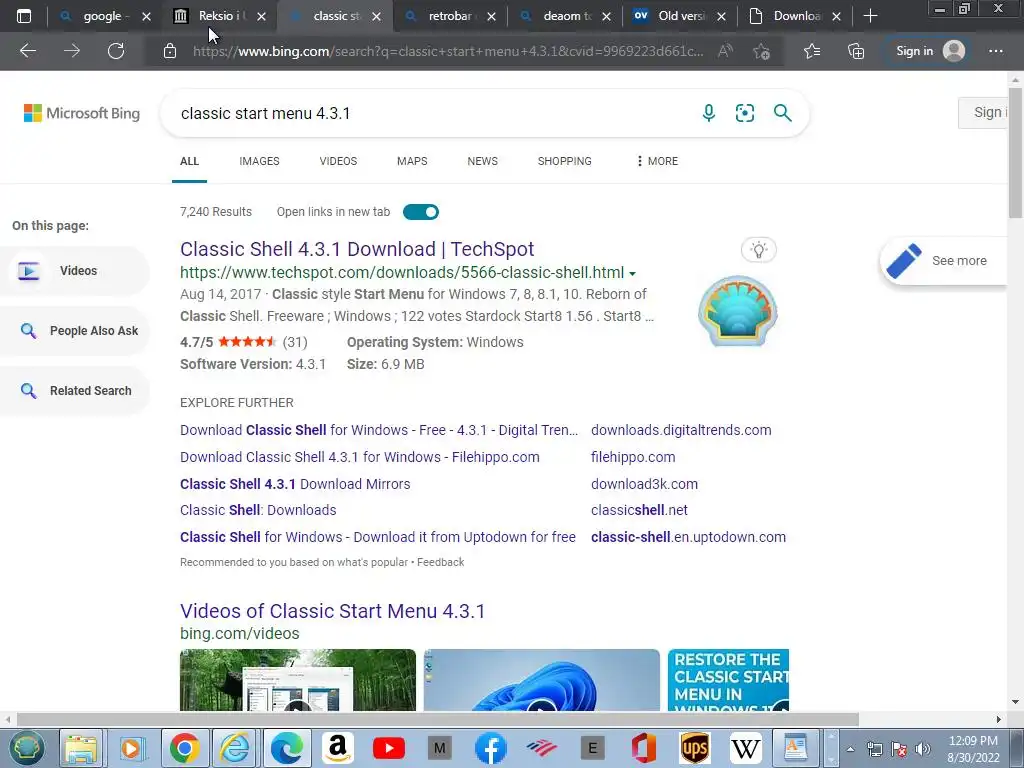Click the volume speaker tray icon
Viewport: 1024px width, 768px height.
point(923,749)
